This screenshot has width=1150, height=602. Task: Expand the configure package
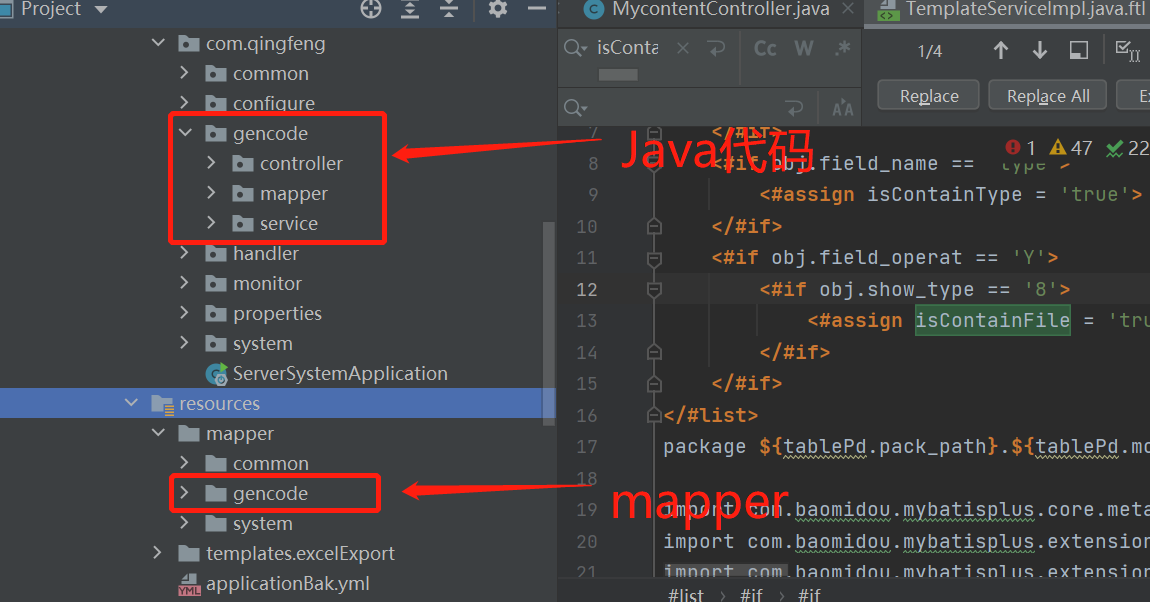[x=185, y=103]
